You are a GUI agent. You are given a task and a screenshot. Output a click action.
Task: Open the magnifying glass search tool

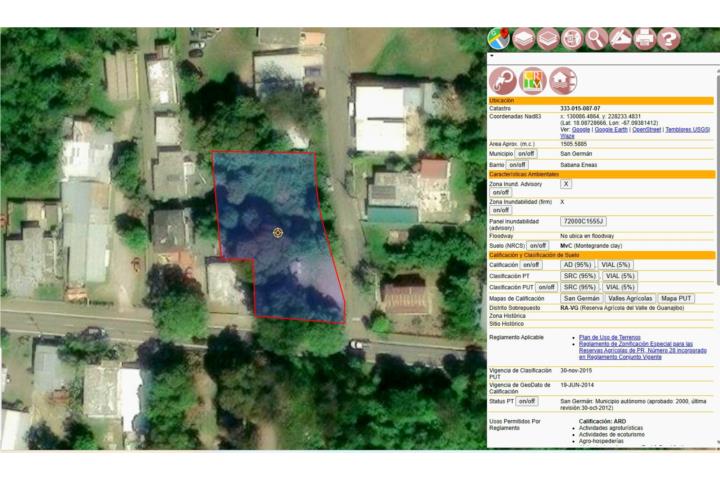[x=596, y=39]
